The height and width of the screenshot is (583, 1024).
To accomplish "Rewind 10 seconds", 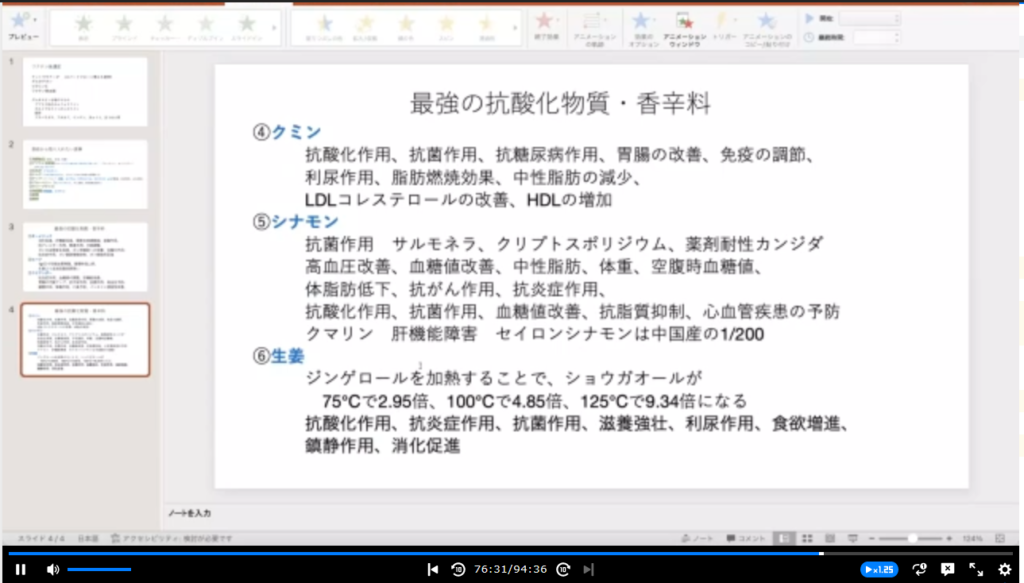I will coord(458,569).
